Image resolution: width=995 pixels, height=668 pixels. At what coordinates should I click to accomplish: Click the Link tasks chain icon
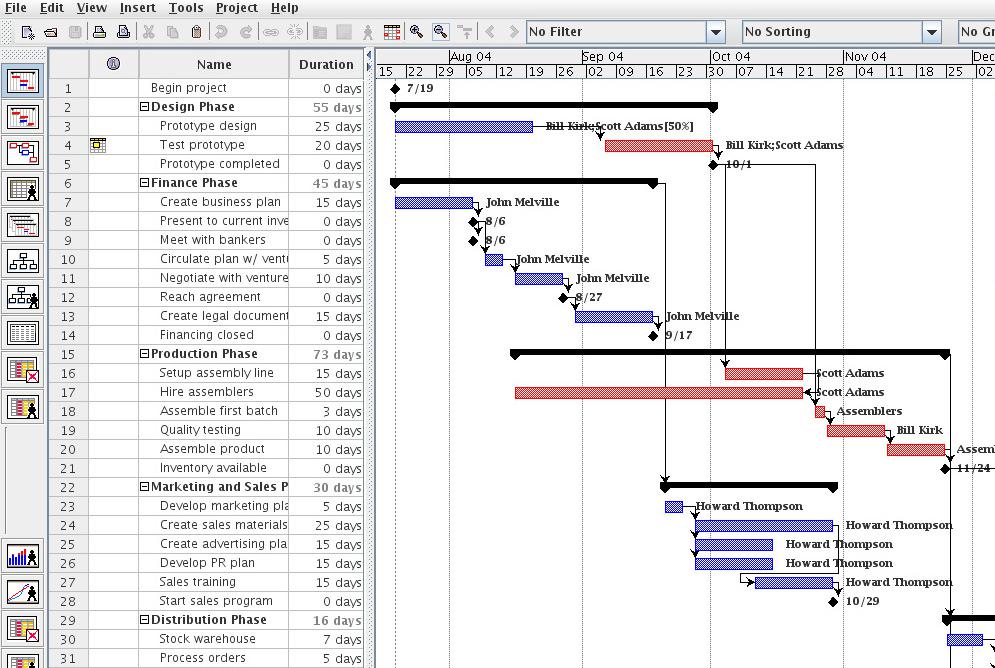coord(271,32)
